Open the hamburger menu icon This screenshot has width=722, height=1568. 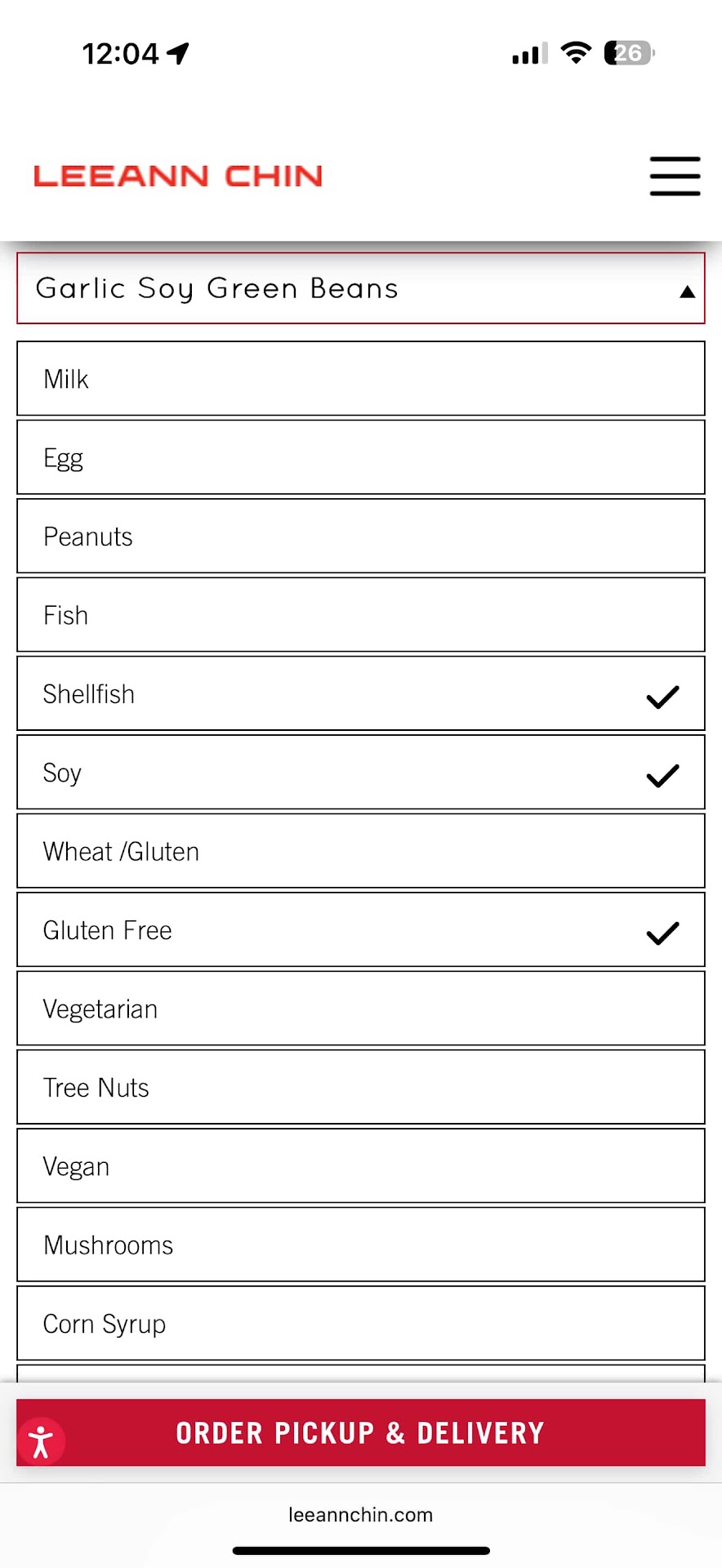[675, 176]
